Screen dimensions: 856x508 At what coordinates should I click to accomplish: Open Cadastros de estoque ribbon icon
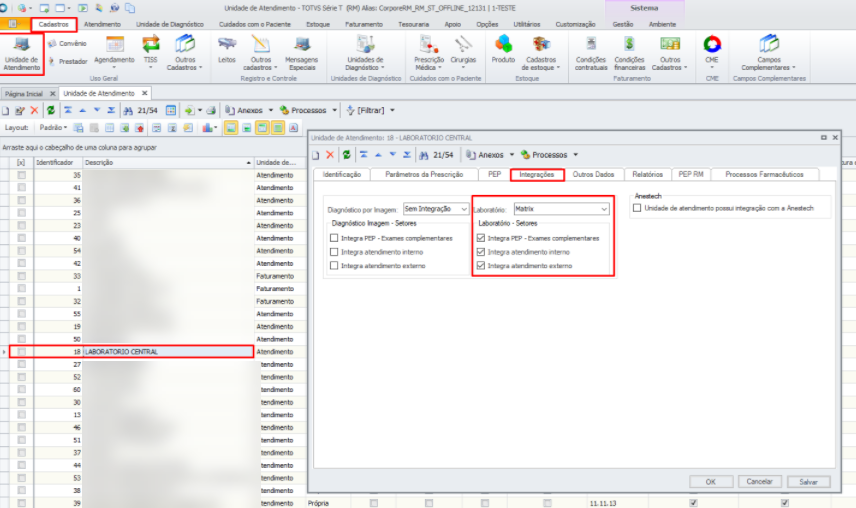tap(540, 53)
